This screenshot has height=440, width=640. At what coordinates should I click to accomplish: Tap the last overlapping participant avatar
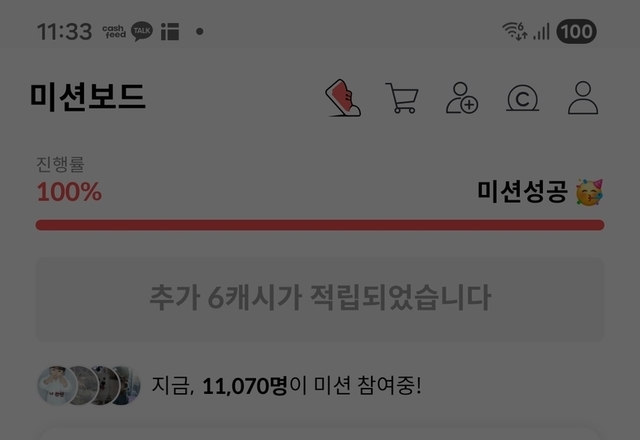[x=127, y=385]
